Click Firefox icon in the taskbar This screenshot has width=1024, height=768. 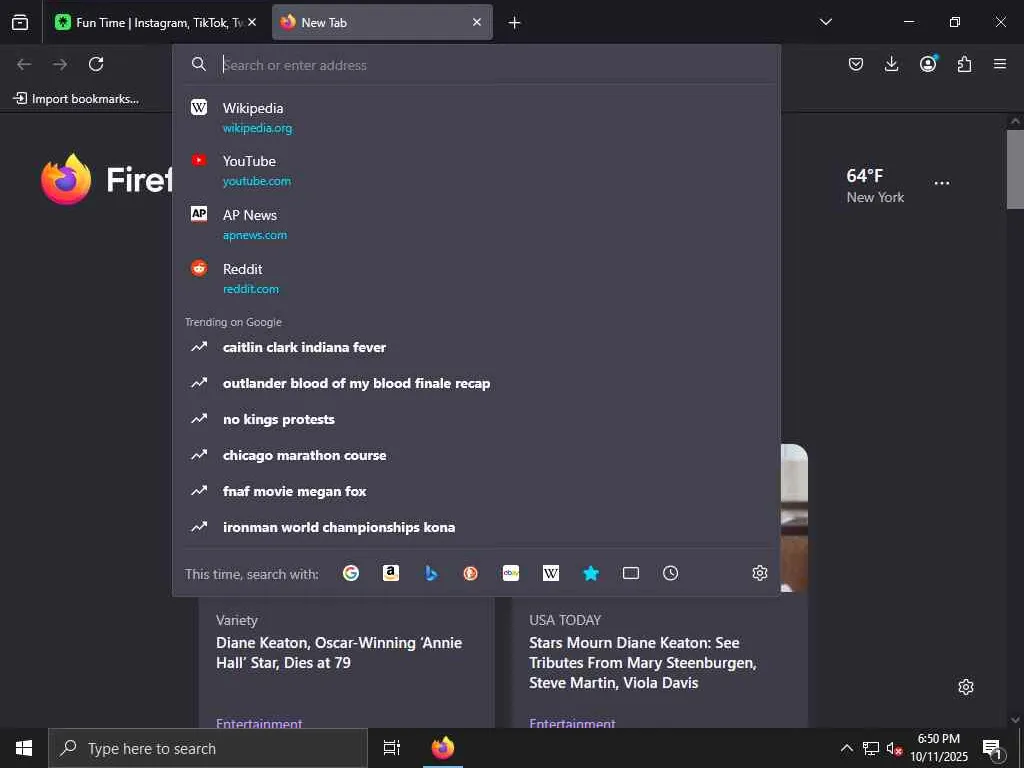pyautogui.click(x=443, y=748)
